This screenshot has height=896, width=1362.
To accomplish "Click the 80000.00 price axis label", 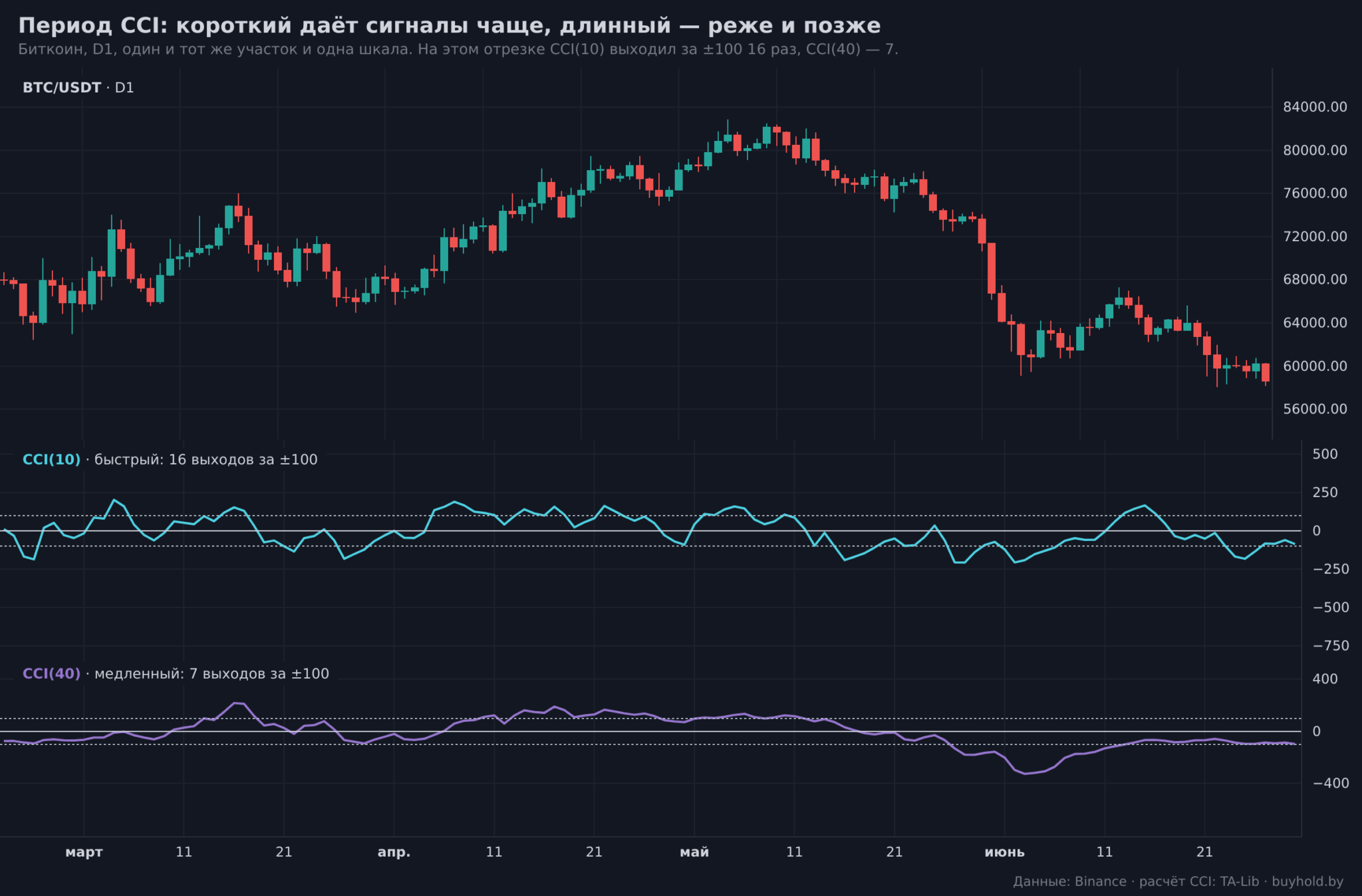I will (1315, 150).
